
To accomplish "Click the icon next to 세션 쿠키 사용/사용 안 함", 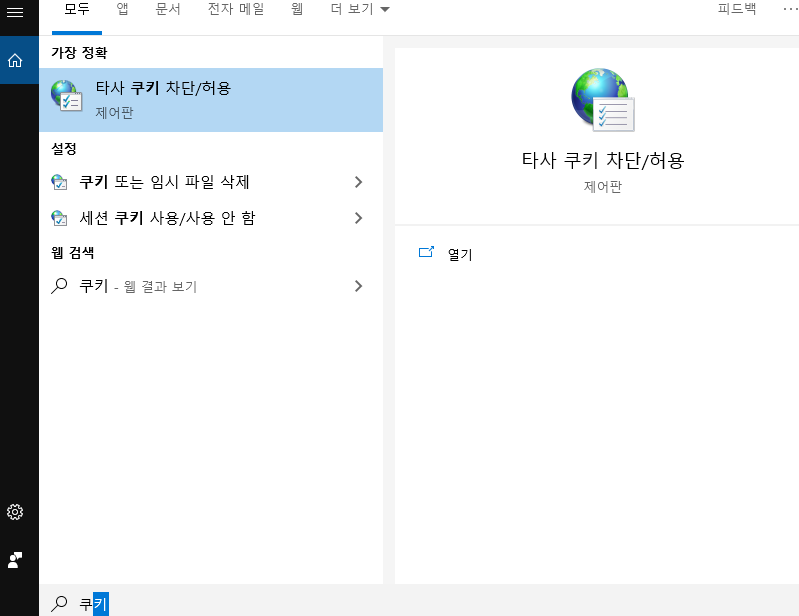I will (59, 218).
